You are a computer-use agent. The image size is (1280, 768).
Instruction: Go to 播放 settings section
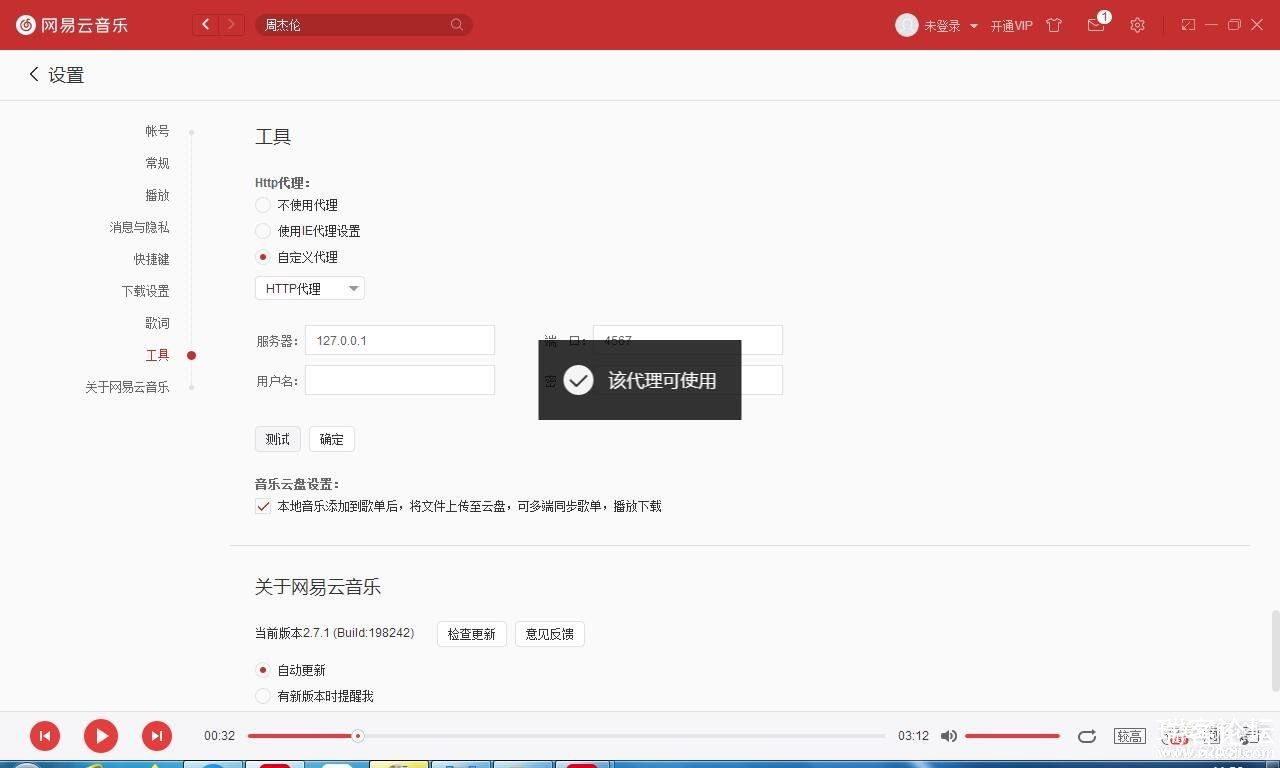[157, 195]
